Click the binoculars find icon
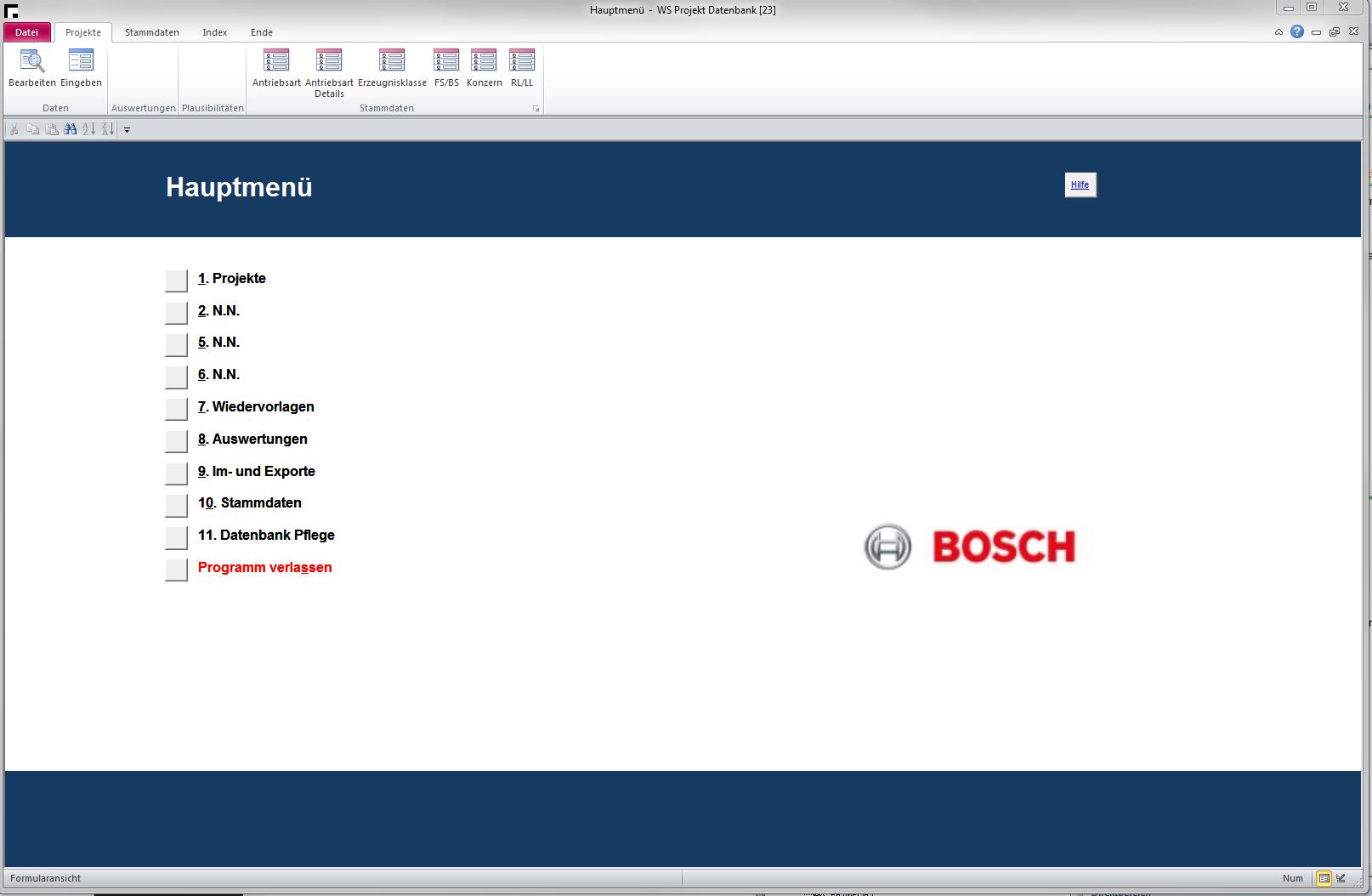 (71, 129)
